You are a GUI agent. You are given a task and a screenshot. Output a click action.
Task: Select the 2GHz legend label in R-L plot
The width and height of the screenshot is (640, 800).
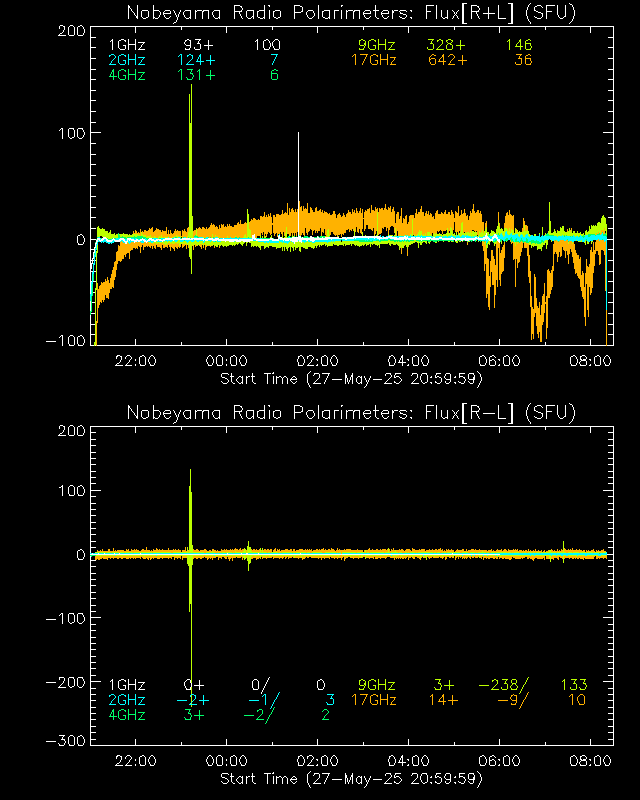coord(127,699)
